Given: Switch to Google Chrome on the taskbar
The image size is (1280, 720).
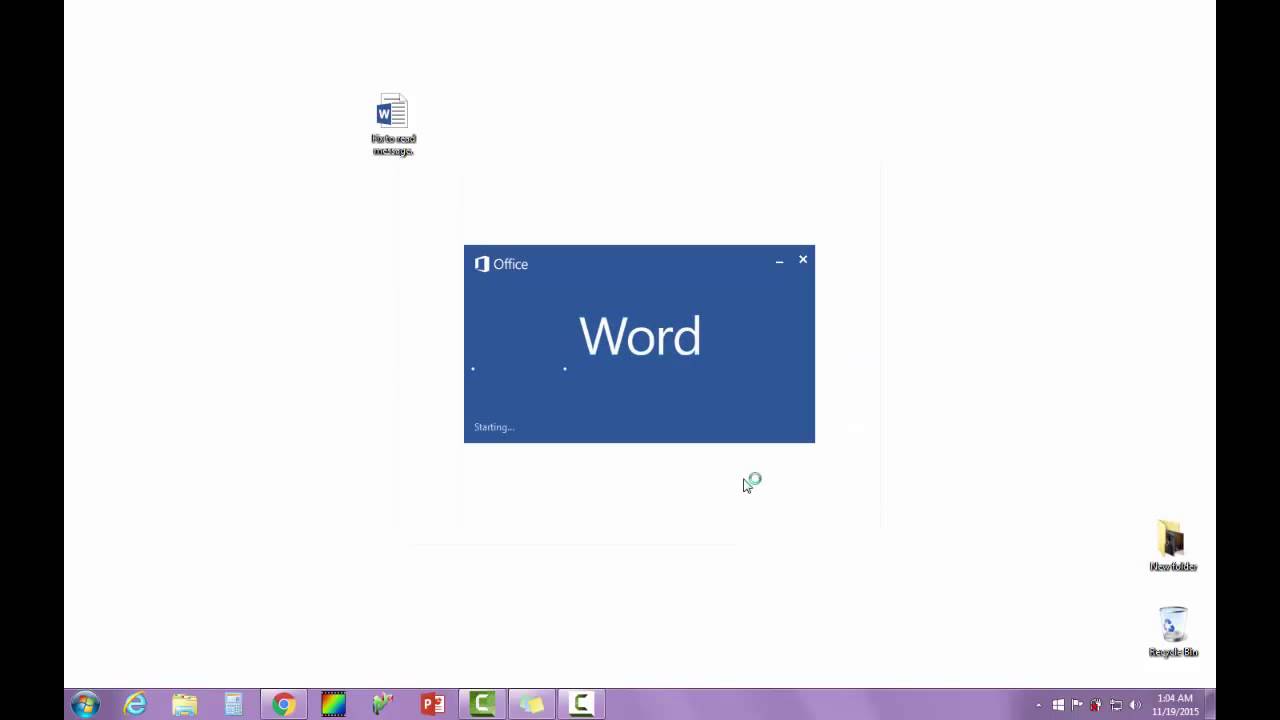Looking at the screenshot, I should (284, 705).
